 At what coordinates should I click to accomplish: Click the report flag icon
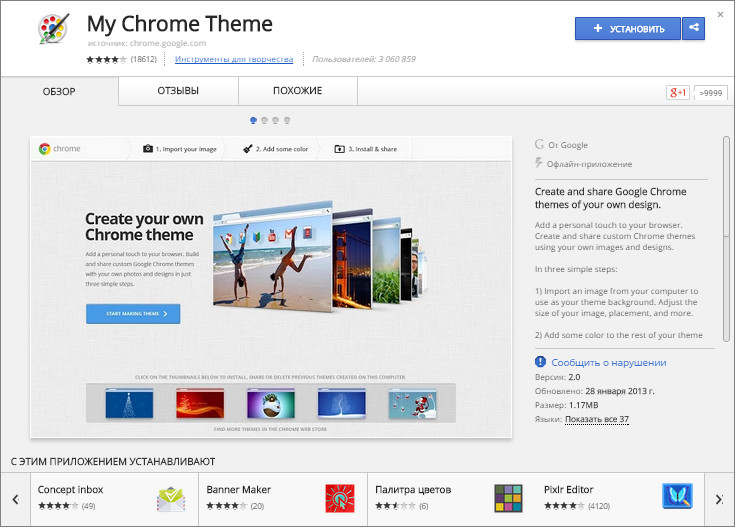pos(541,362)
